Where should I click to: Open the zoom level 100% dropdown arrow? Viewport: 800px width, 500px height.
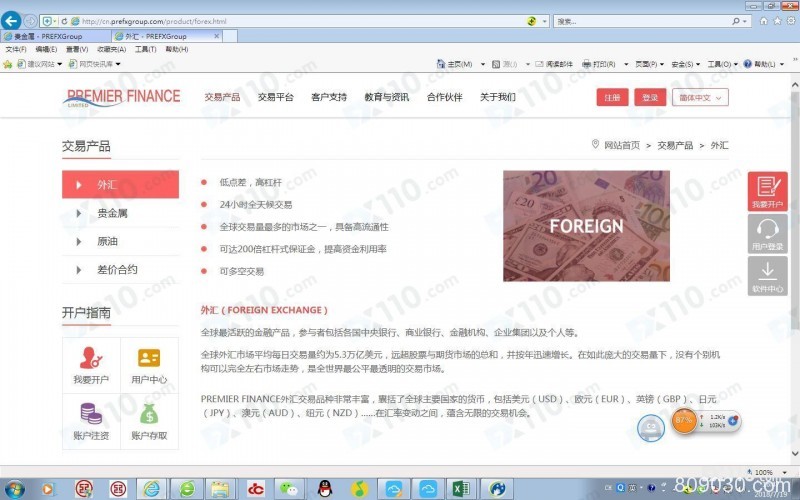(785, 472)
